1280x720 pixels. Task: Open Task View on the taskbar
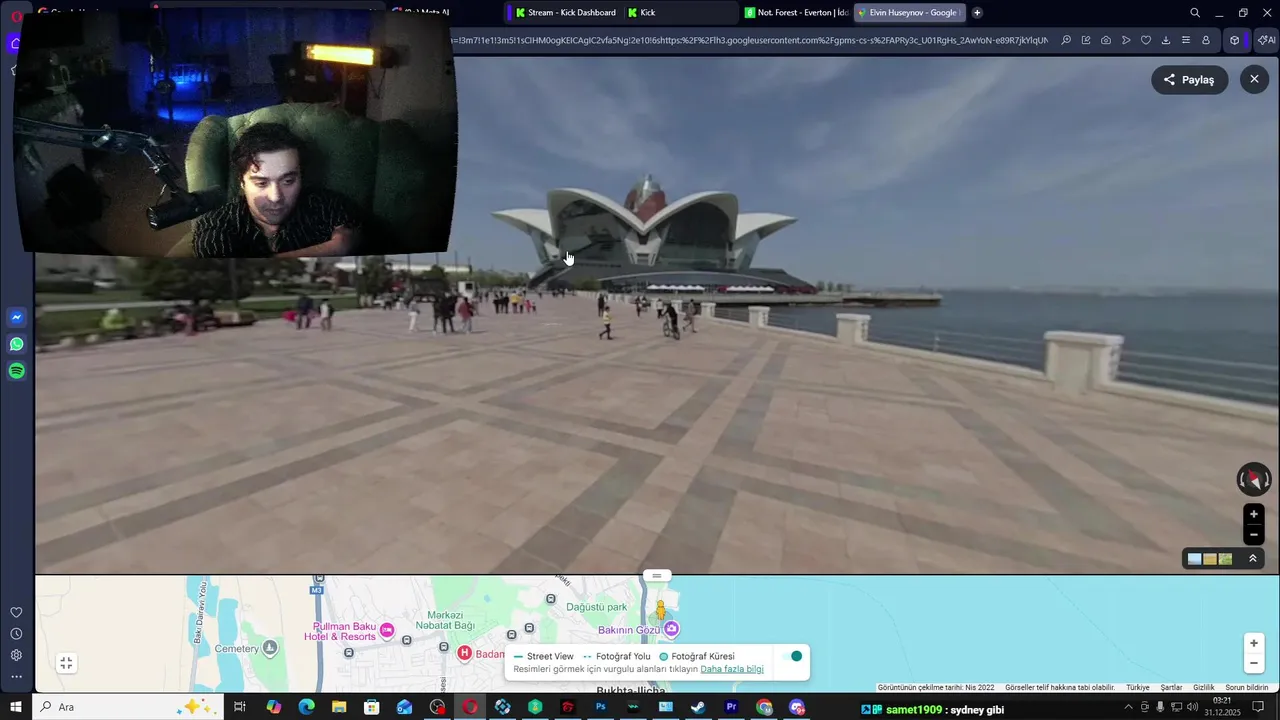(240, 707)
